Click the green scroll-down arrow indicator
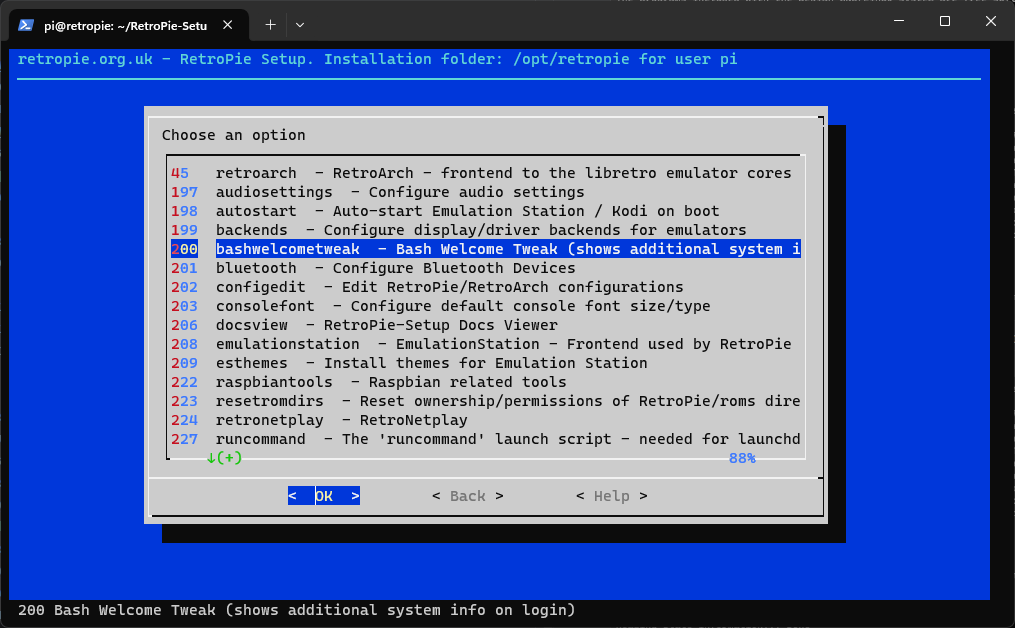This screenshot has height=628, width=1015. coord(212,458)
